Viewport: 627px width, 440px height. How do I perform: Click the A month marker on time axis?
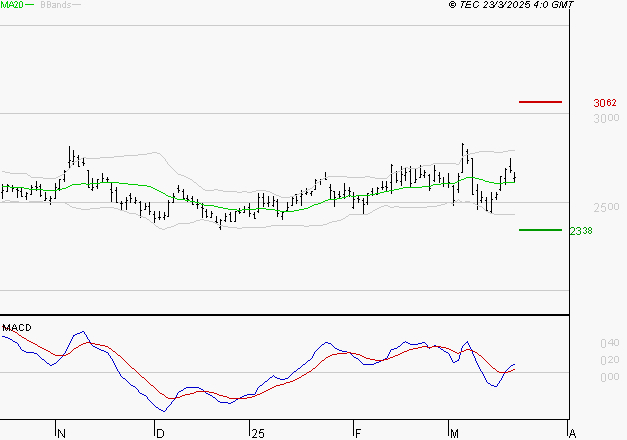pos(572,434)
